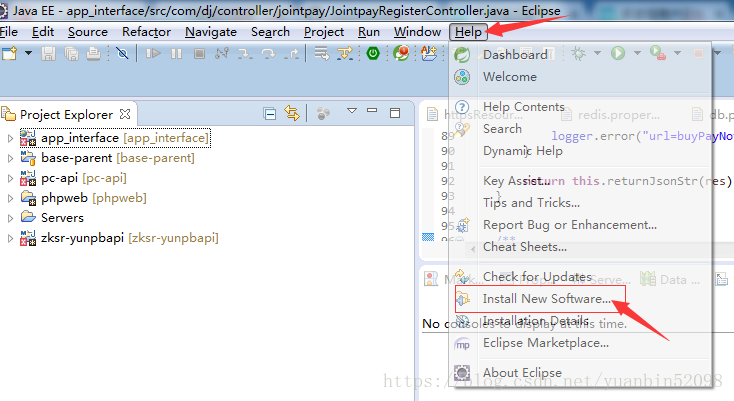
Task: Click Collapse All in Project Explorer
Action: click(x=270, y=113)
